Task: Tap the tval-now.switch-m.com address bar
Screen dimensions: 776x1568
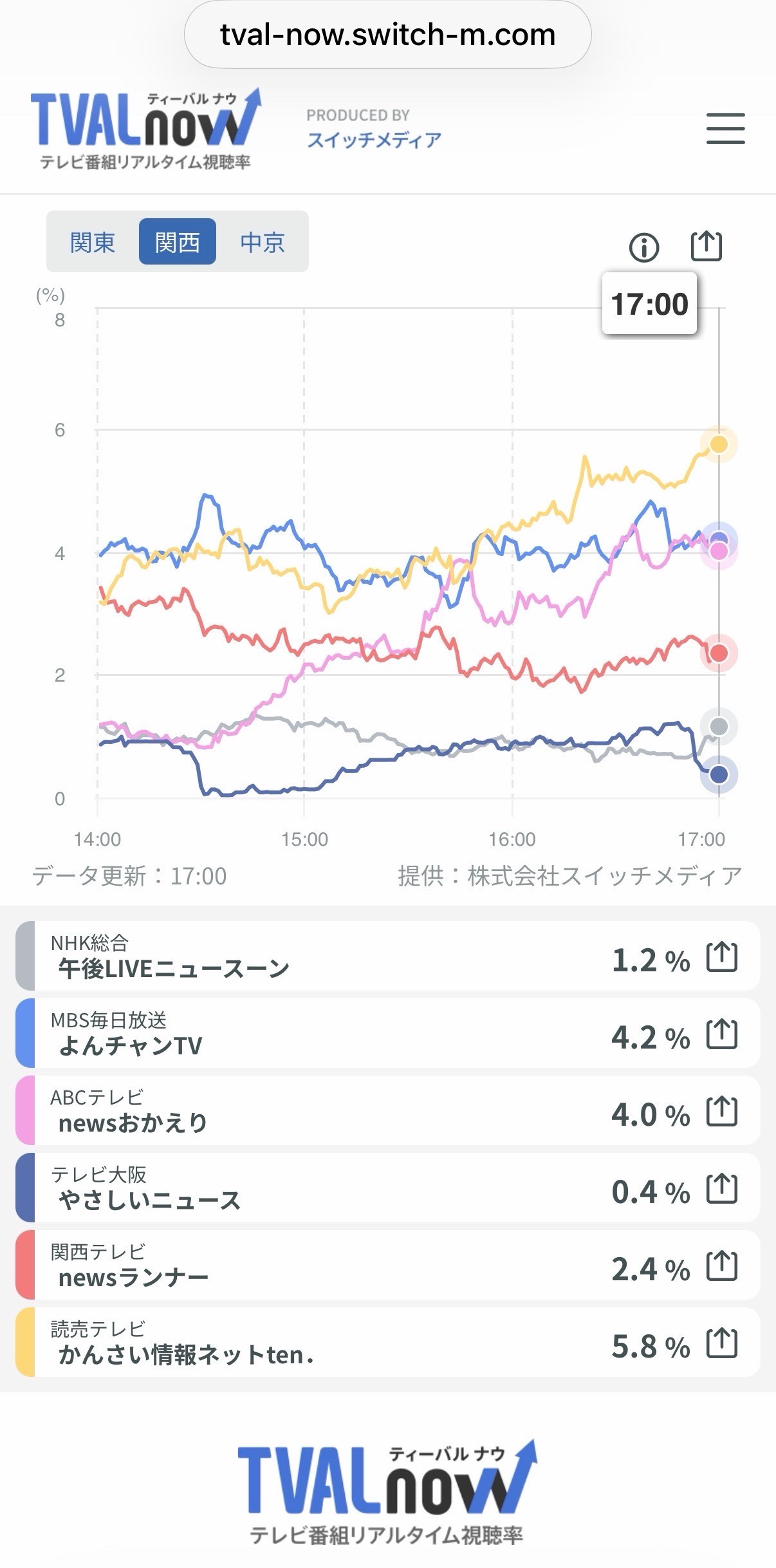Action: tap(388, 35)
